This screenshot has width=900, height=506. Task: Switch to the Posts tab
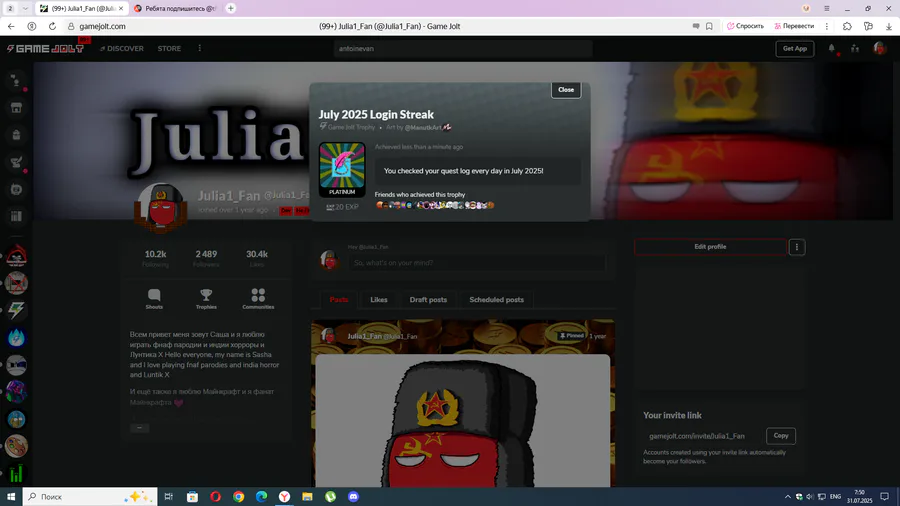click(339, 299)
